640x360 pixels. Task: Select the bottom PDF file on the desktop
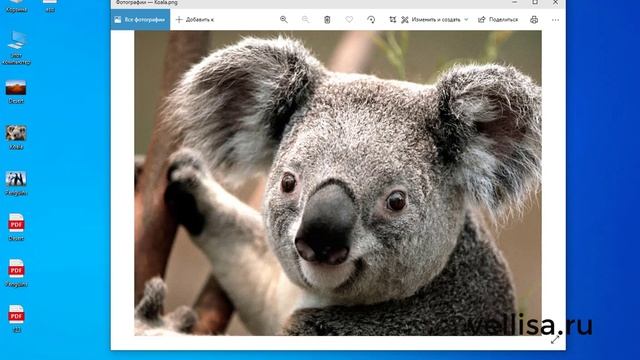(x=16, y=319)
